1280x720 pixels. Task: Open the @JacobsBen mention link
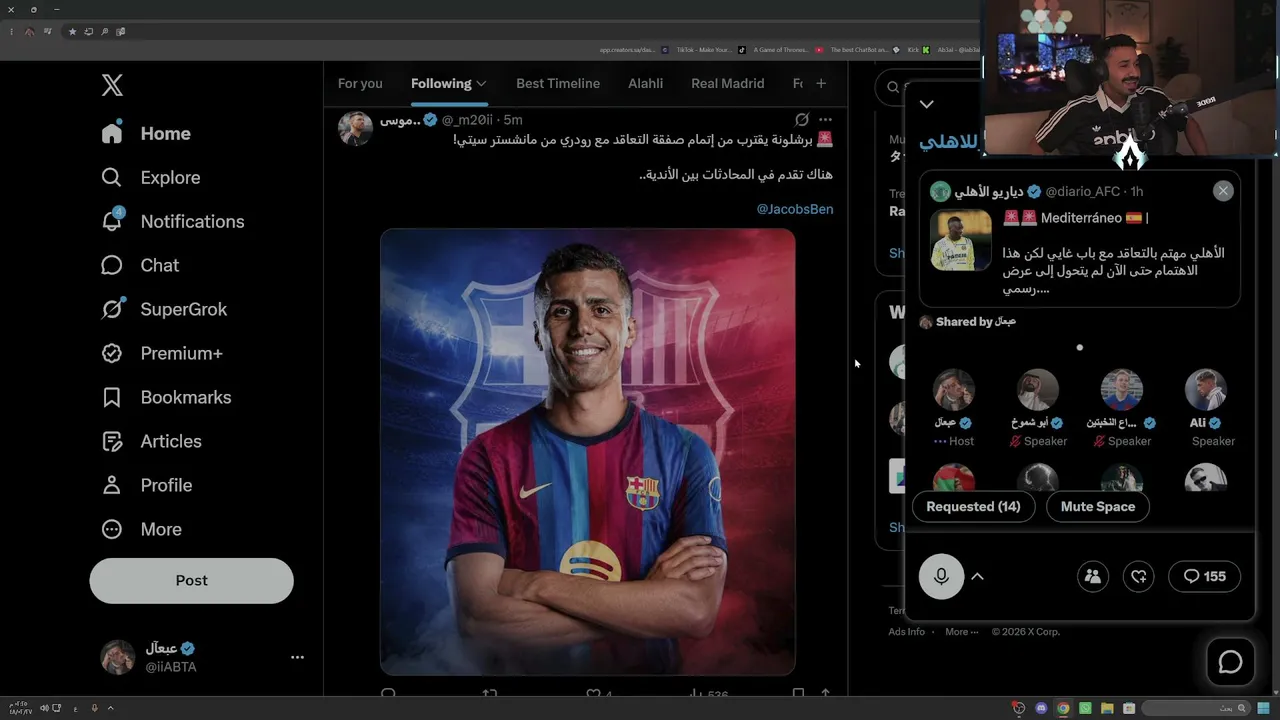[795, 209]
